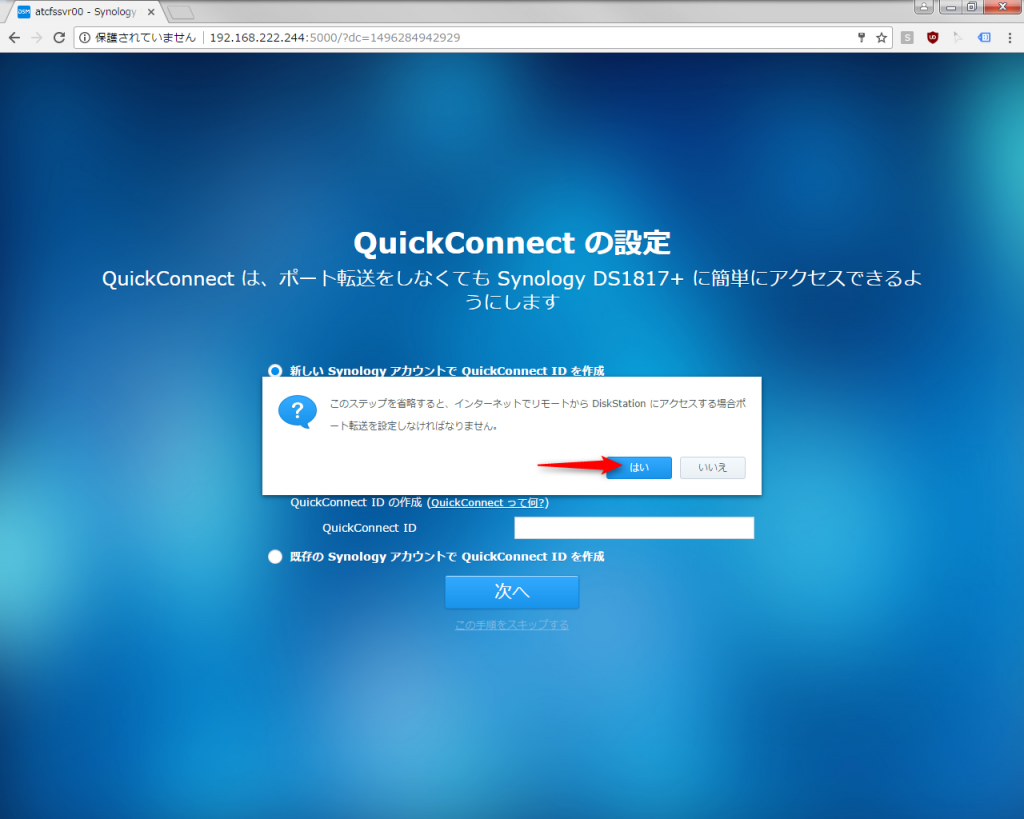Open a new browser tab
Image resolution: width=1024 pixels, height=819 pixels.
pyautogui.click(x=180, y=12)
